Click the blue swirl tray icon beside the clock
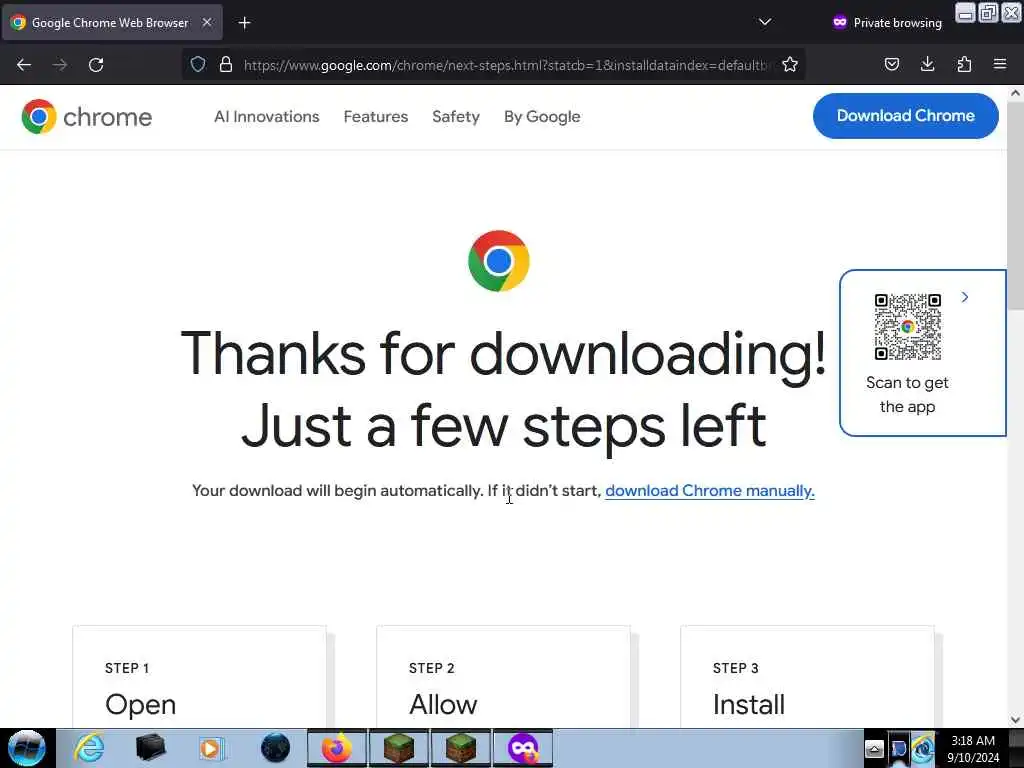Image resolution: width=1024 pixels, height=768 pixels. [923, 749]
